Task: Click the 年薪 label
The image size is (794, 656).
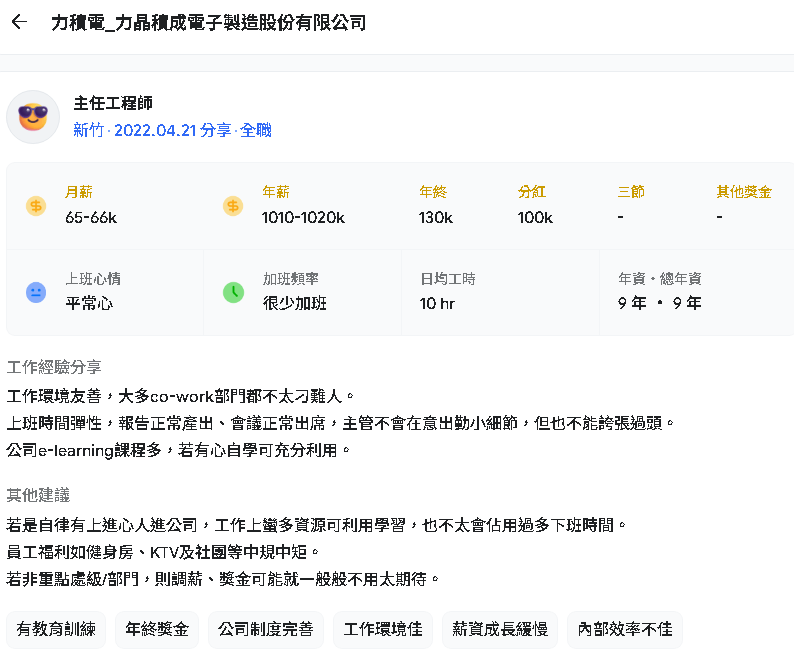Action: [275, 192]
